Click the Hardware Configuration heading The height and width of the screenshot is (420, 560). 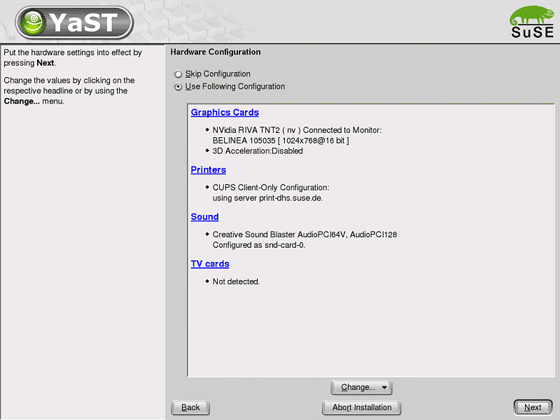[215, 52]
